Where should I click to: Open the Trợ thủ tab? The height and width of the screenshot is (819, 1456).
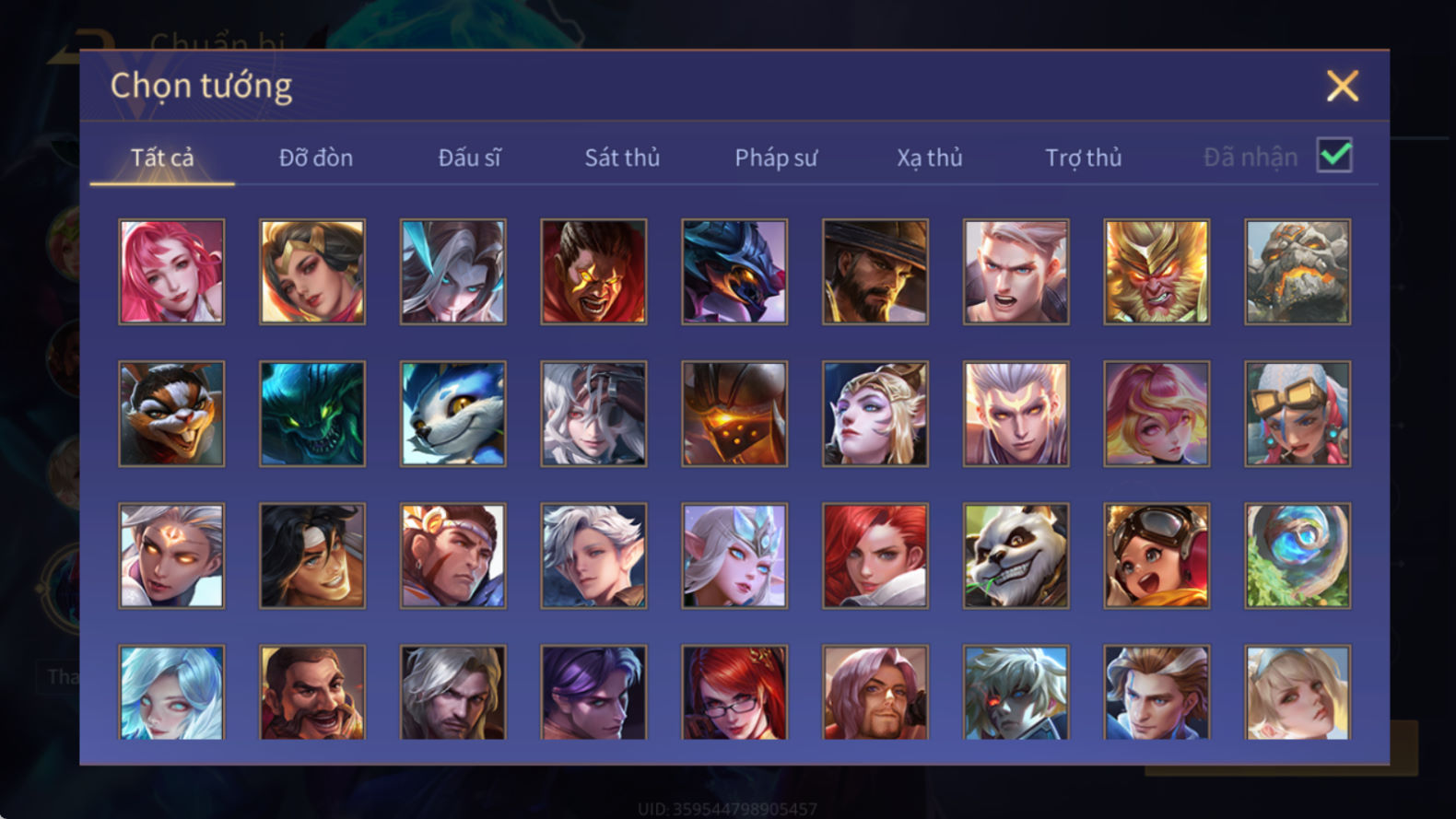pos(1084,158)
